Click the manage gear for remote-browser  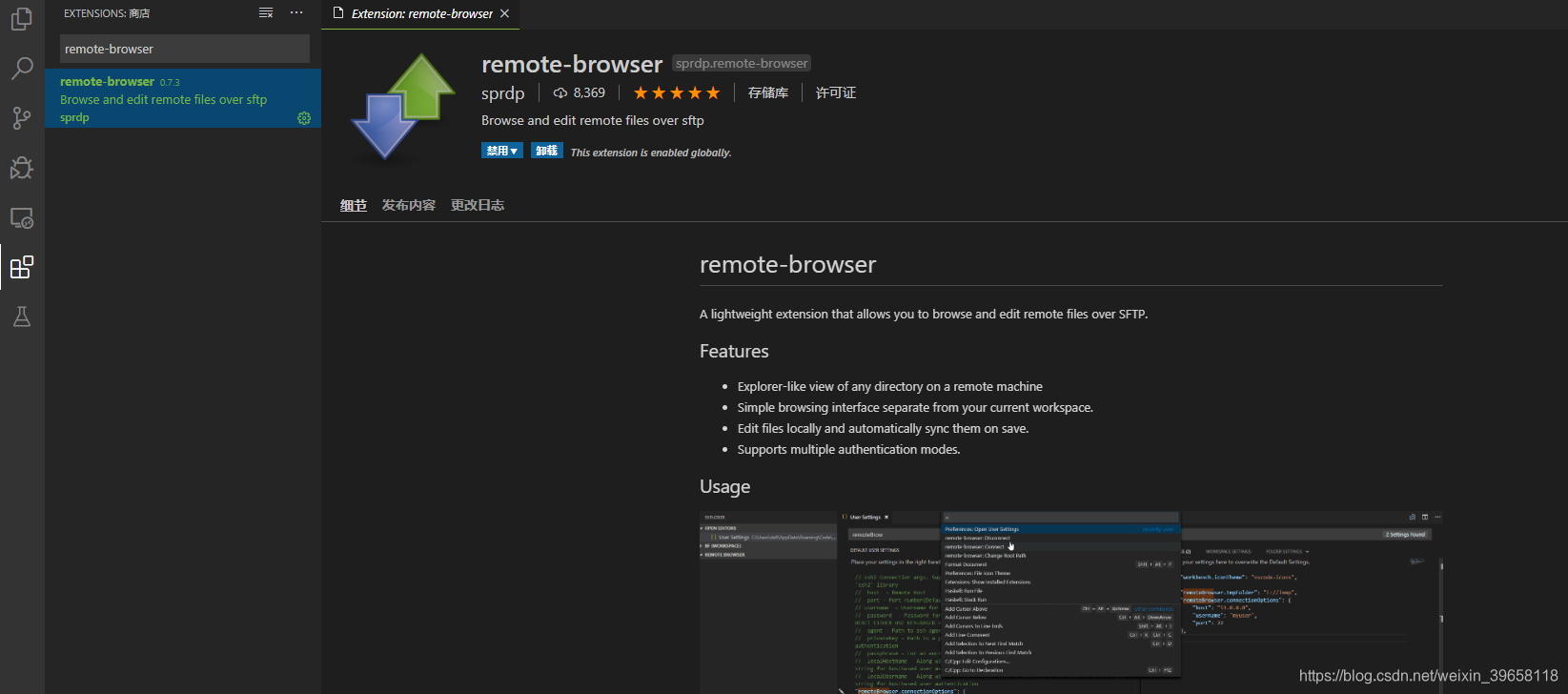pos(304,118)
